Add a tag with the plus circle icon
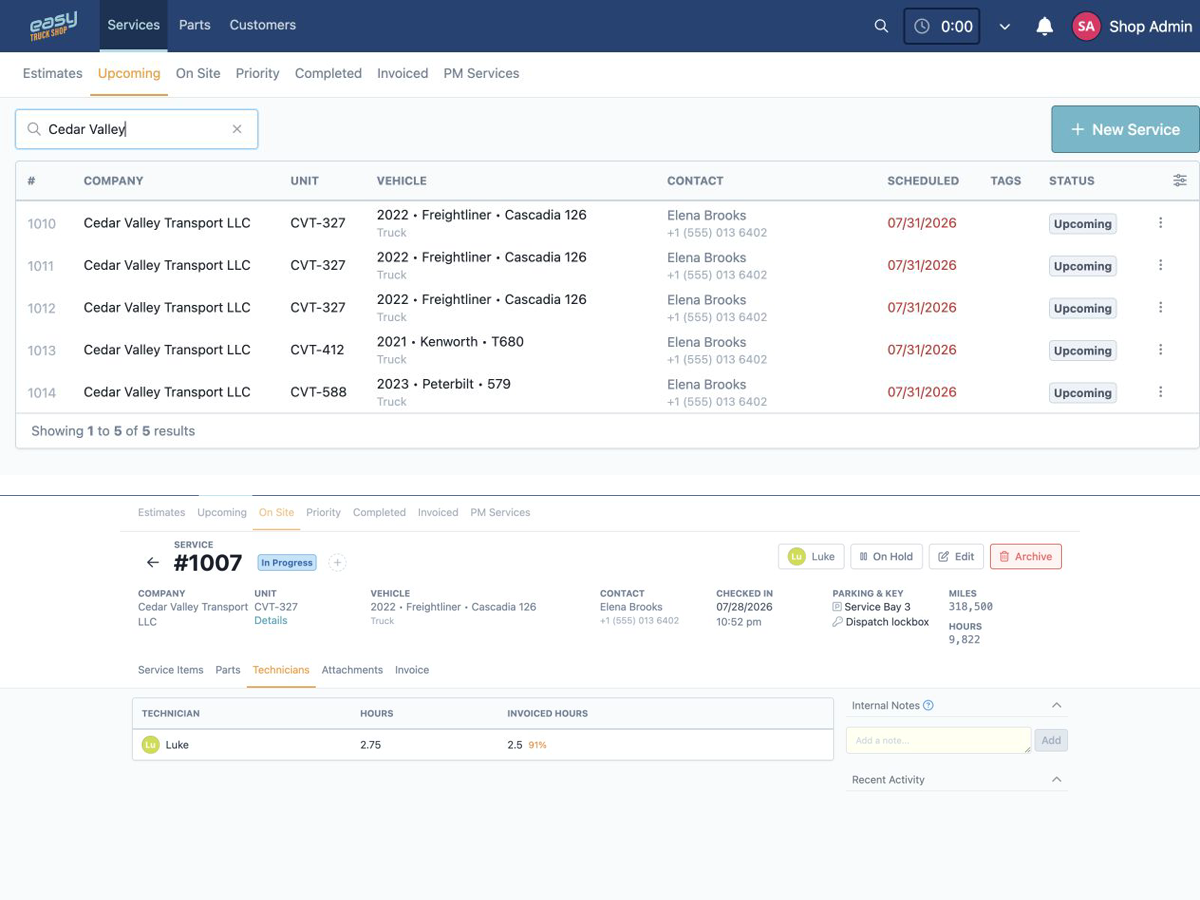 (337, 563)
